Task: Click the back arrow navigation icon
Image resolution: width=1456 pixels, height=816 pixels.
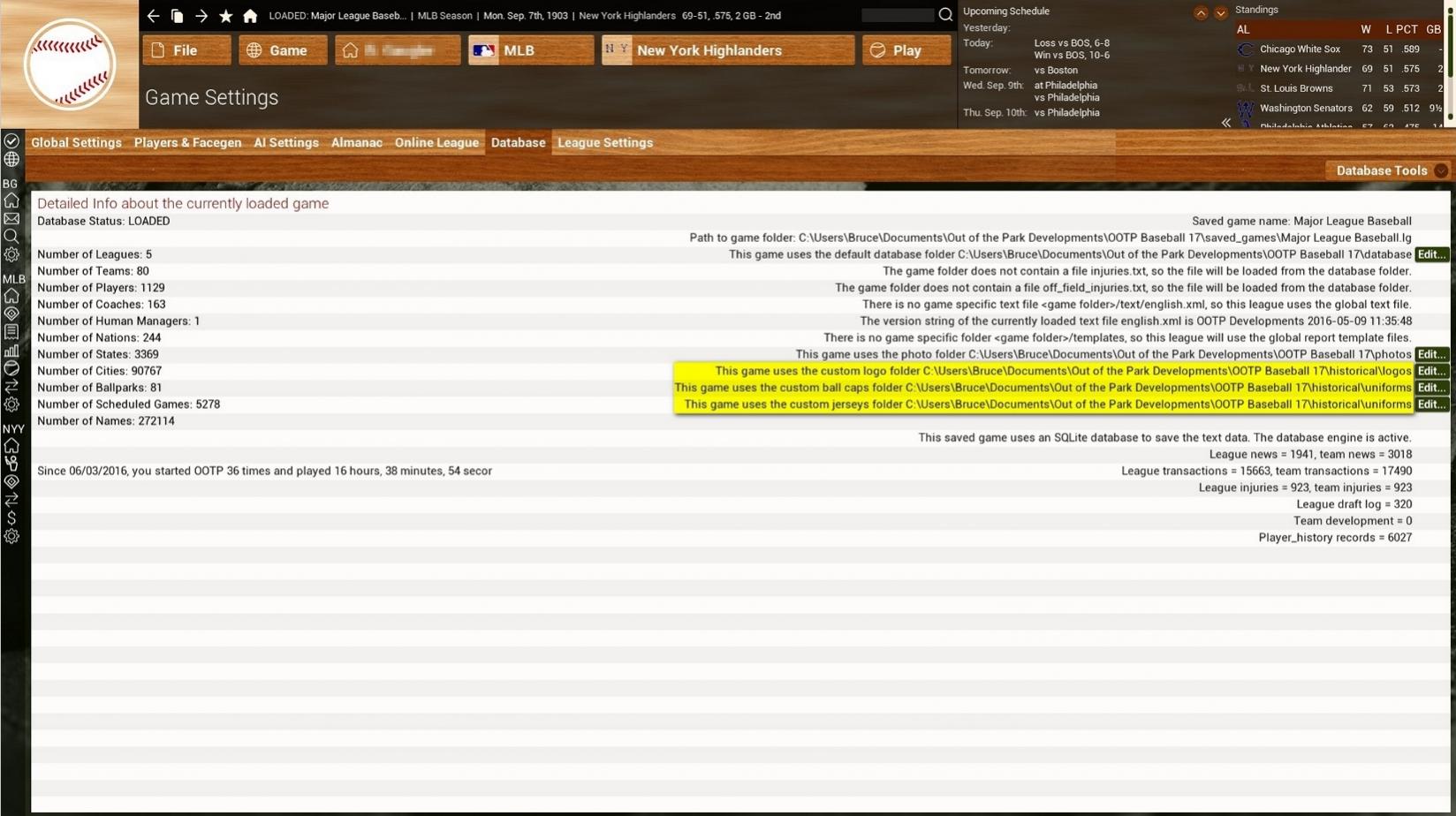Action: 153,16
